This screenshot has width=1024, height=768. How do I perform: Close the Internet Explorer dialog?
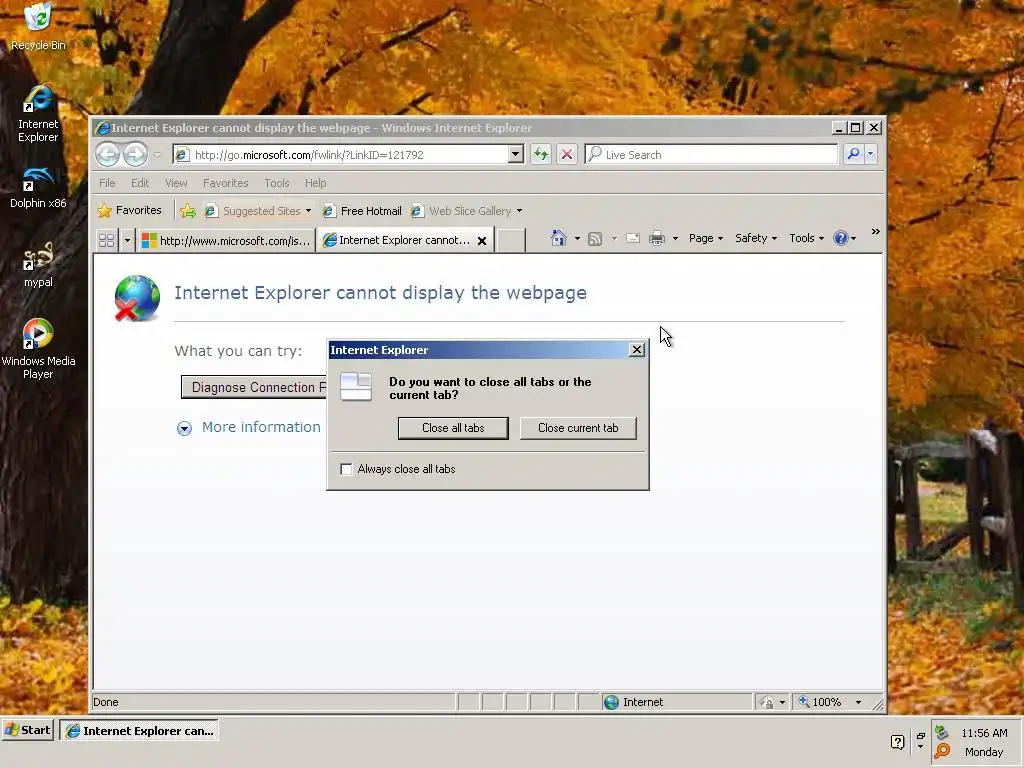(637, 350)
